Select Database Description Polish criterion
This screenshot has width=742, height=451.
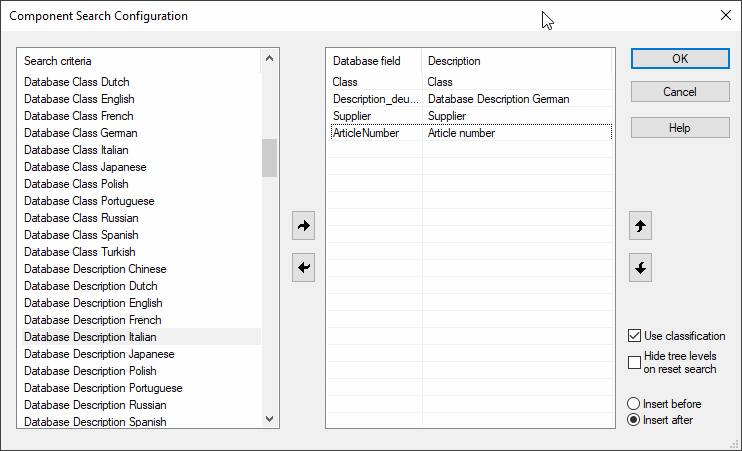click(x=141, y=371)
